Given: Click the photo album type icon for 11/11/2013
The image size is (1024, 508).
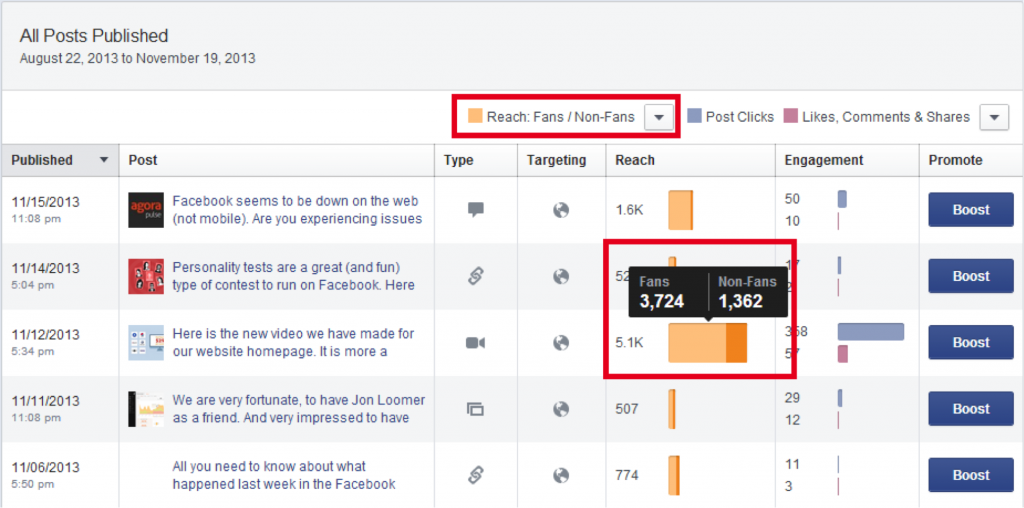Looking at the screenshot, I should [476, 409].
